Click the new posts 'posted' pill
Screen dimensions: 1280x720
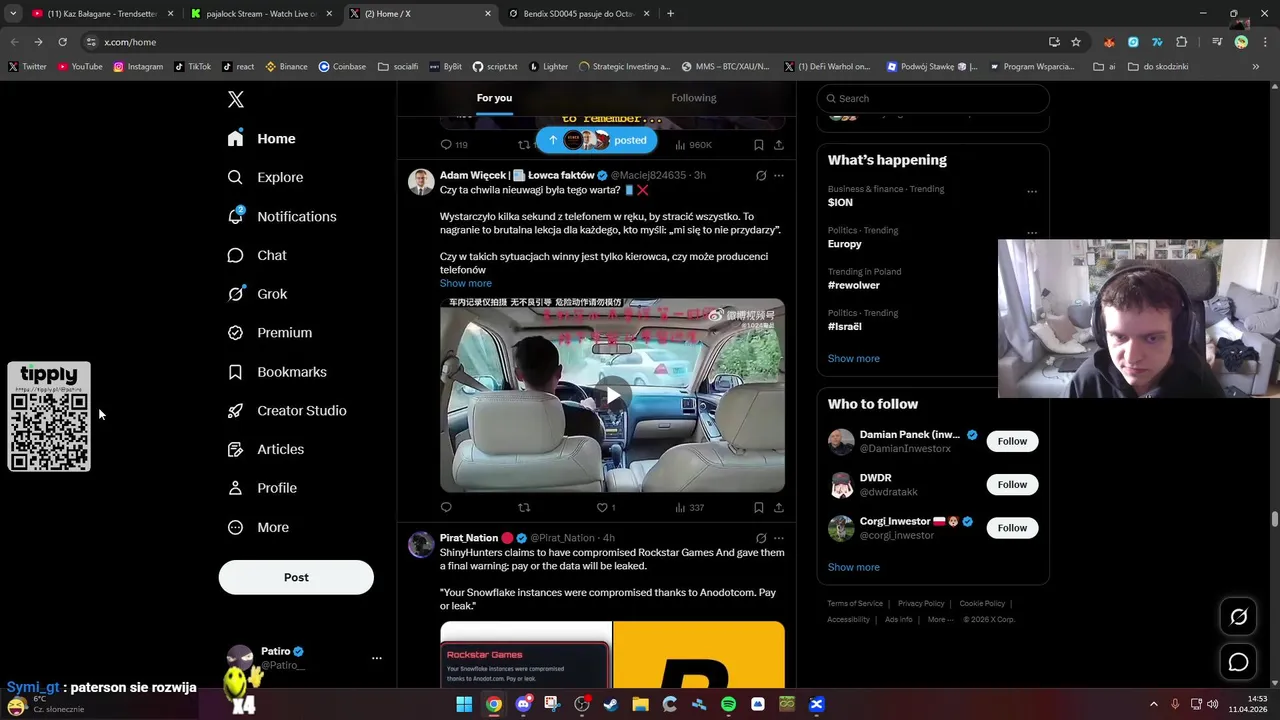point(596,140)
